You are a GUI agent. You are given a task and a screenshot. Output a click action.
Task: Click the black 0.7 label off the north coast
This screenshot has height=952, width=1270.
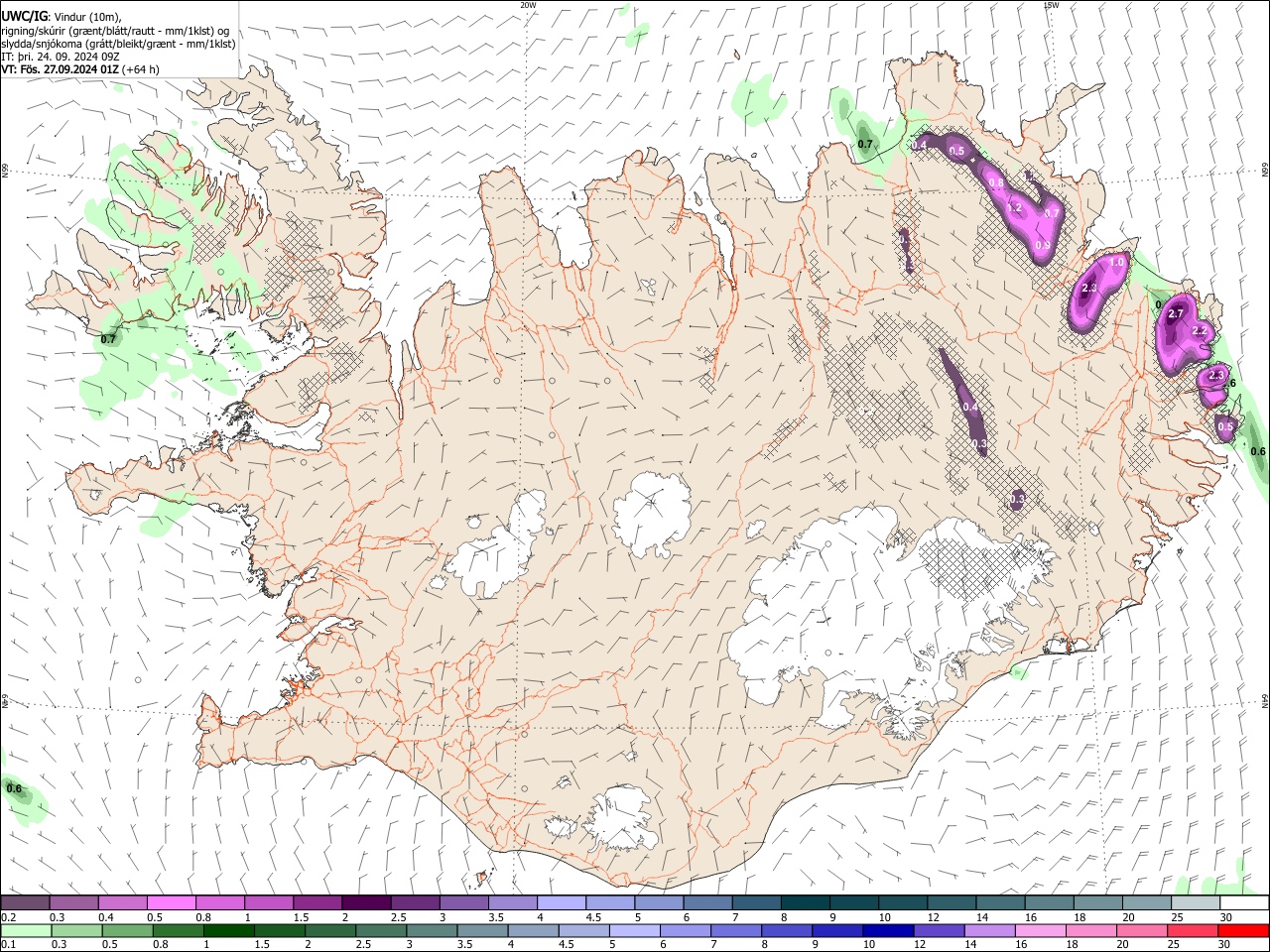click(865, 145)
